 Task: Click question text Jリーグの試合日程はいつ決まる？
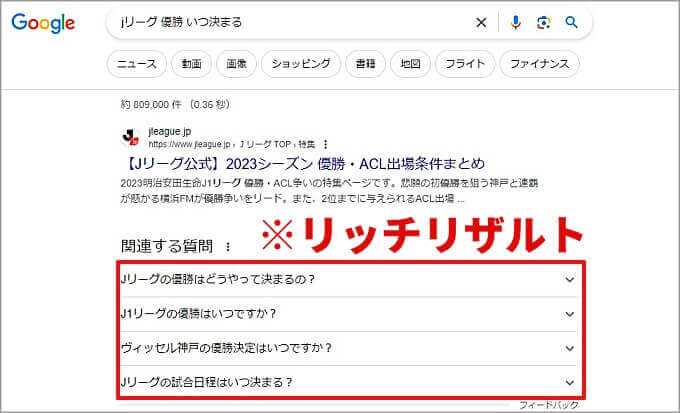pos(207,382)
